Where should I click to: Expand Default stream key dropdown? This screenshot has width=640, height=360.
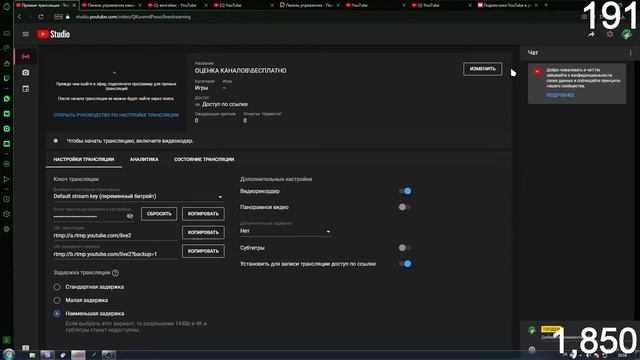tap(138, 196)
